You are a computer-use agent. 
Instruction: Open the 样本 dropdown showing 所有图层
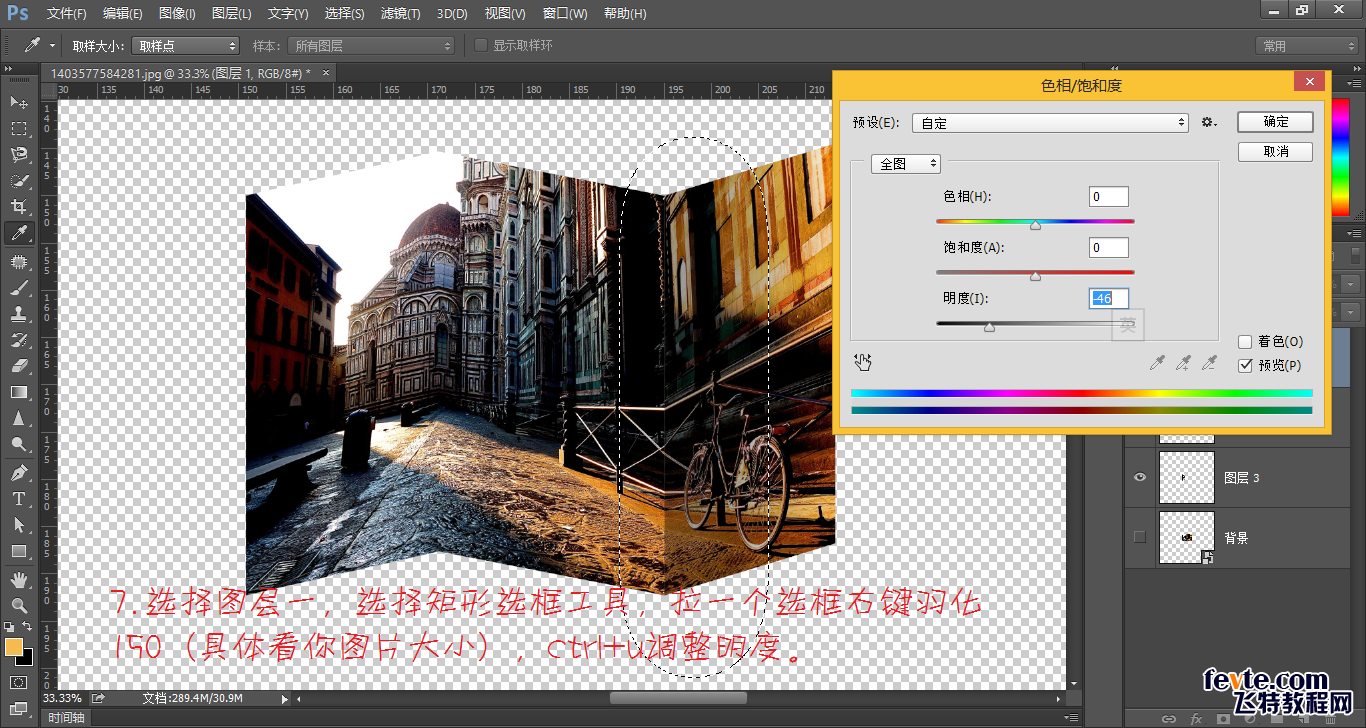click(369, 46)
